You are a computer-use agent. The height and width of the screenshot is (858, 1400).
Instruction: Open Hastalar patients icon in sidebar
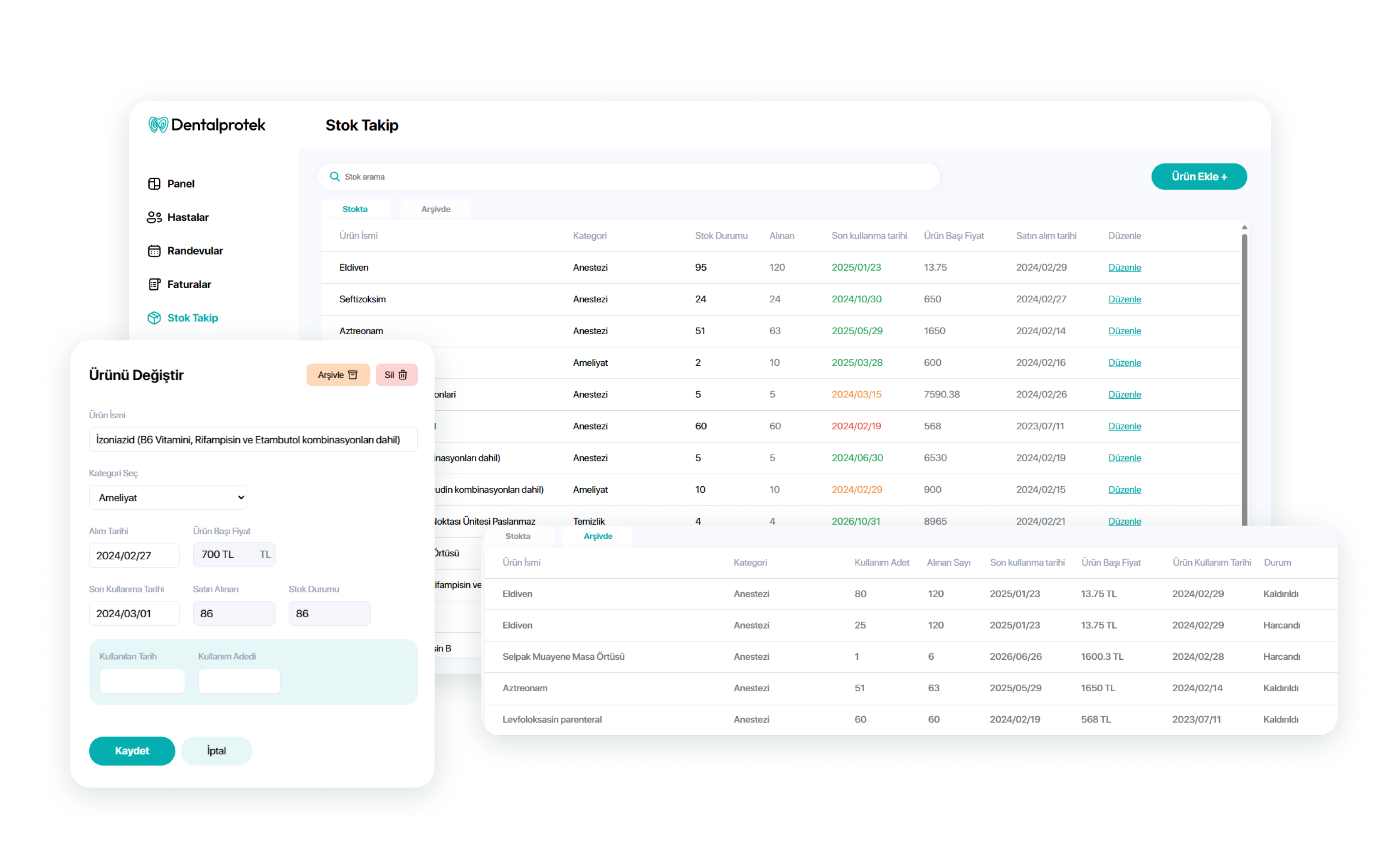point(154,217)
